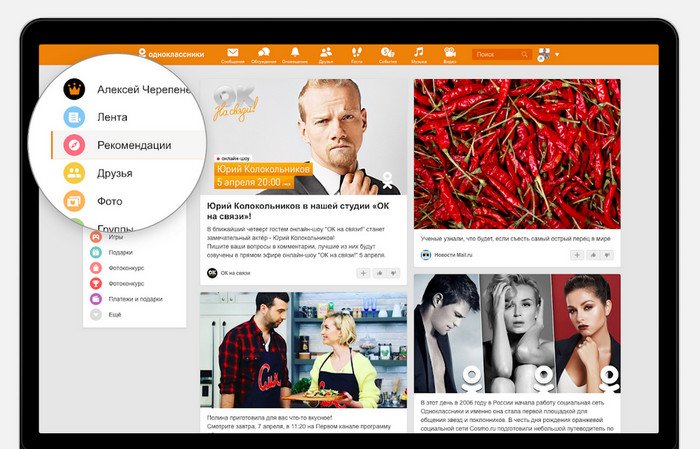Image resolution: width=700 pixels, height=449 pixels.
Task: Click the Поиск search field
Action: (502, 54)
